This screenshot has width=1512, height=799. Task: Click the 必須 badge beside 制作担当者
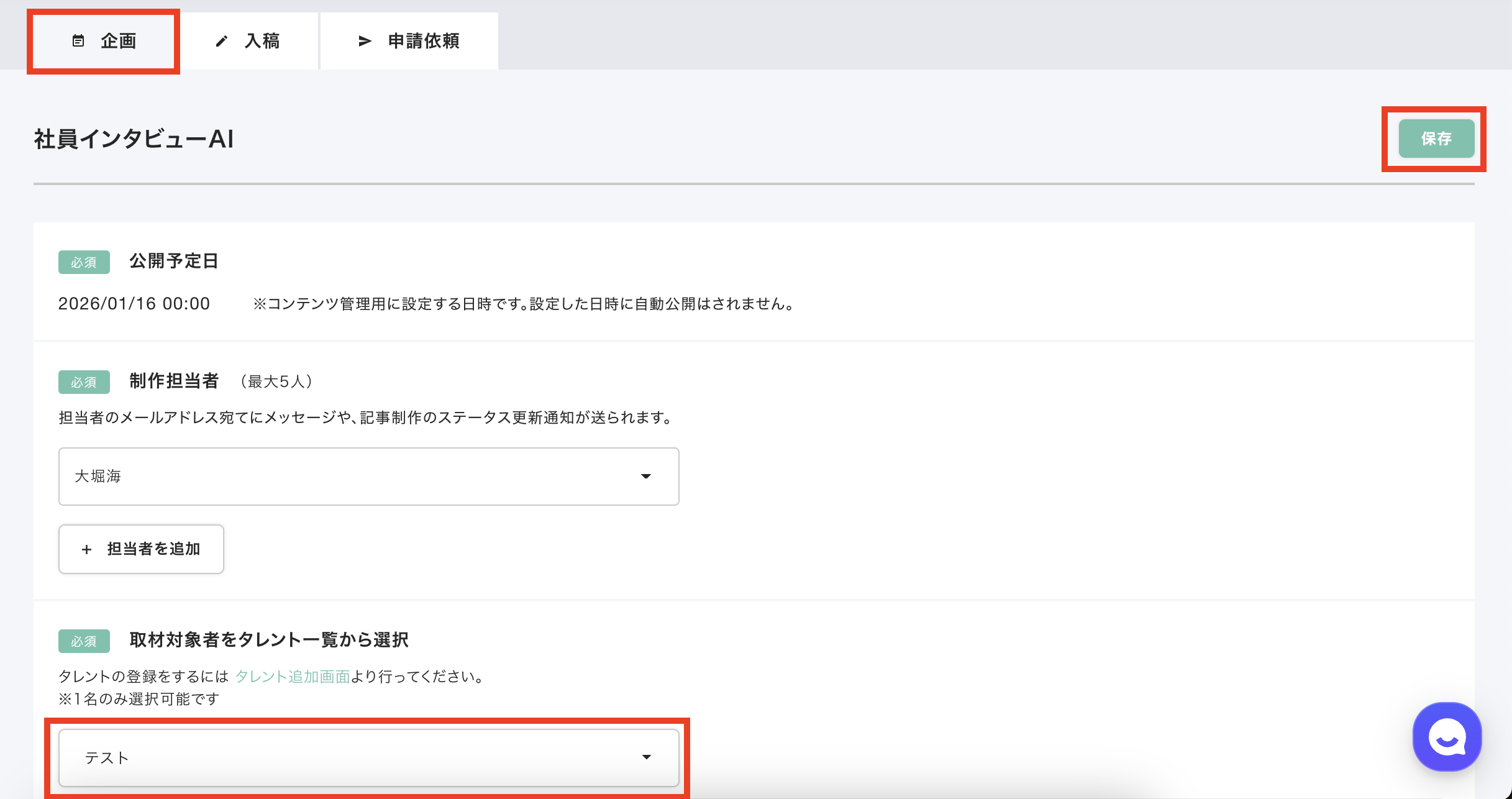(84, 382)
